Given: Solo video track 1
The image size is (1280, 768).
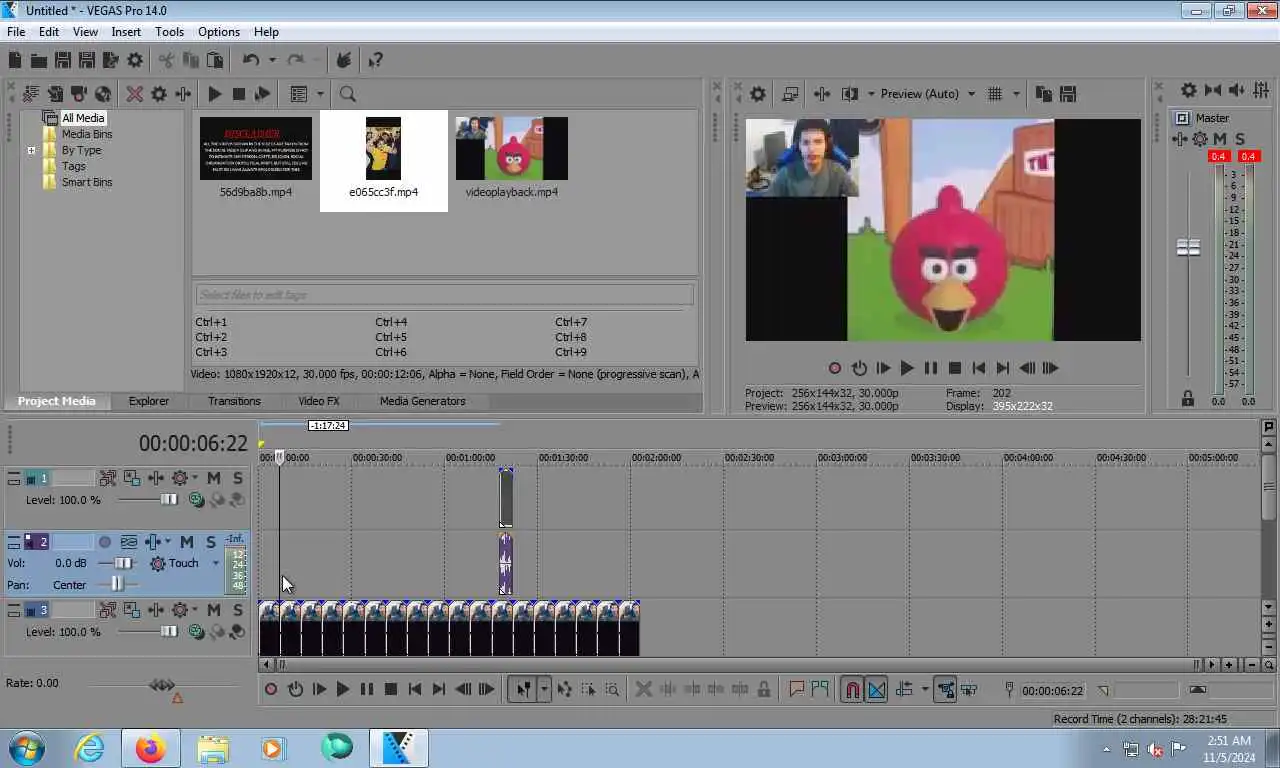Looking at the screenshot, I should point(238,478).
